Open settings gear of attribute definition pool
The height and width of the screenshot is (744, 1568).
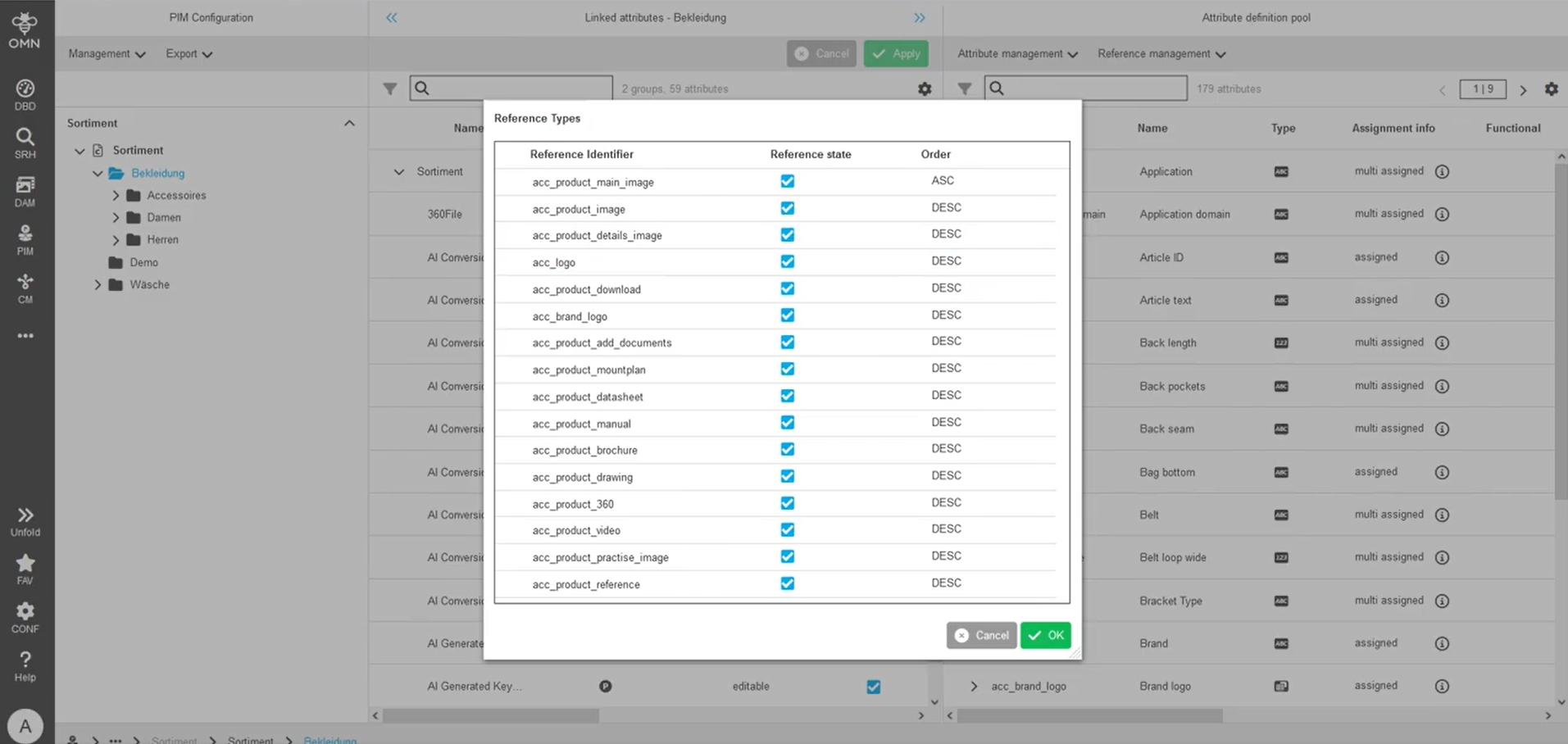click(x=1551, y=88)
